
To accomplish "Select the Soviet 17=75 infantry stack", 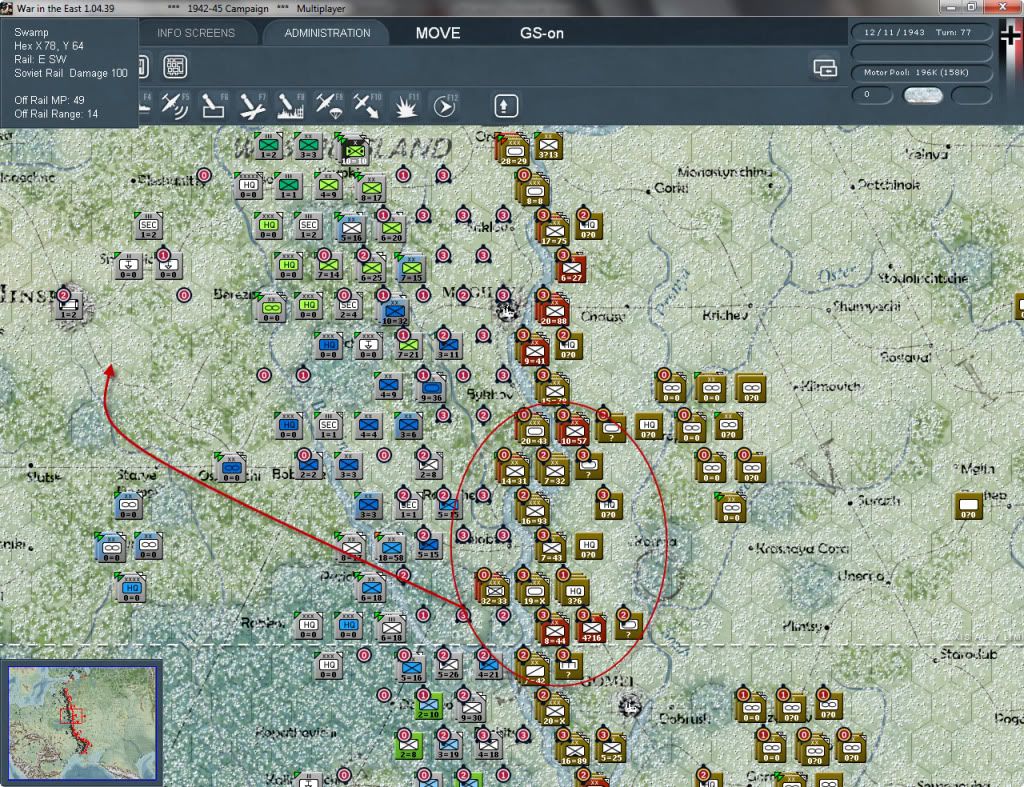I will point(554,231).
